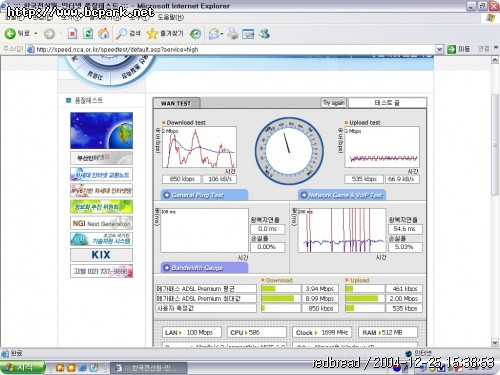Viewport: 500px width, 375px height.
Task: Click the 0.0 ms ping delay value
Action: 268,229
